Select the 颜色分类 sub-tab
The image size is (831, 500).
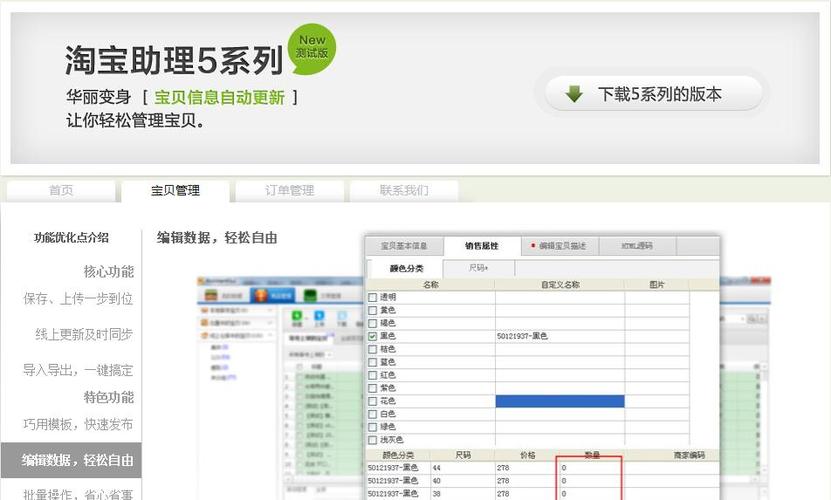(x=406, y=268)
